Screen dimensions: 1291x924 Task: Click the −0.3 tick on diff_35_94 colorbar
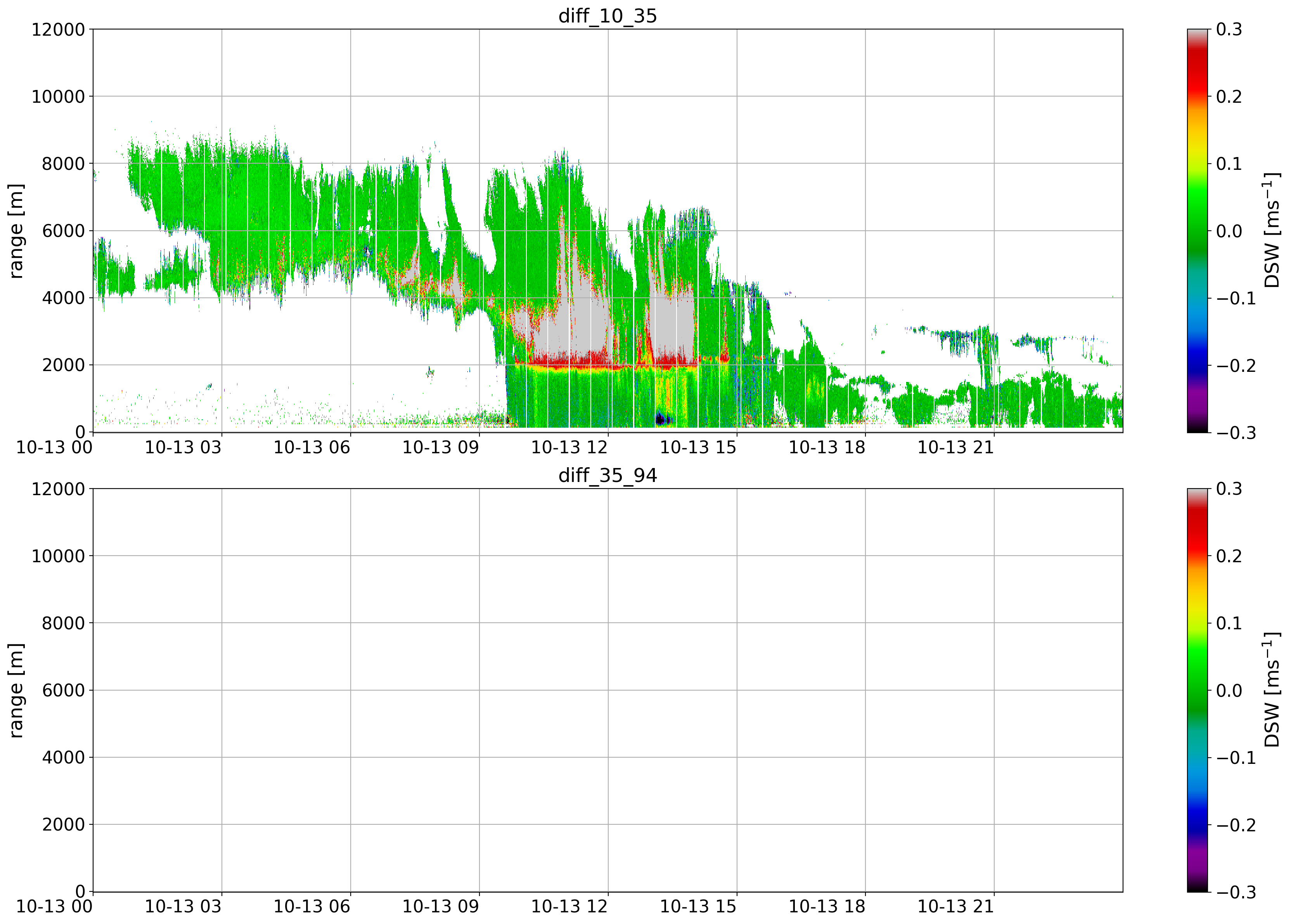click(1236, 891)
